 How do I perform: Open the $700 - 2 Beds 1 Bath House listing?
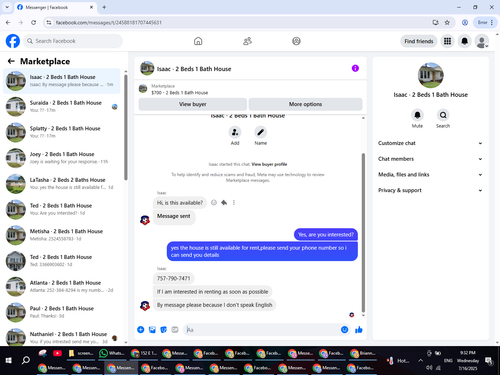pyautogui.click(x=179, y=93)
